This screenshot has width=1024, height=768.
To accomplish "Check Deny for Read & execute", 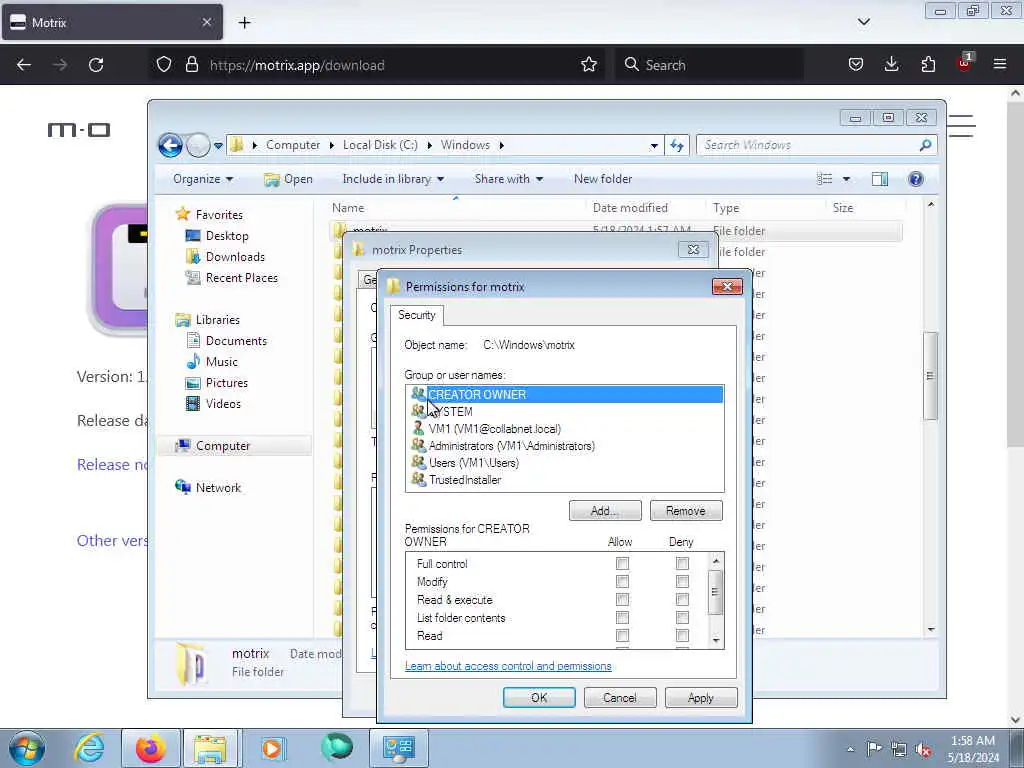I will tap(682, 600).
